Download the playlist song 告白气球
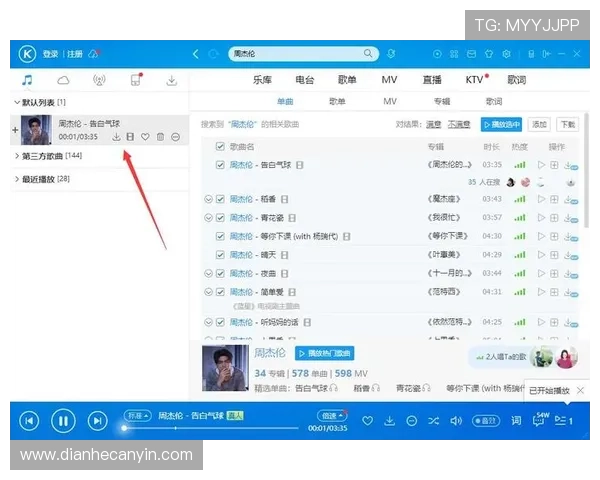This screenshot has height=480, width=600. [x=116, y=137]
